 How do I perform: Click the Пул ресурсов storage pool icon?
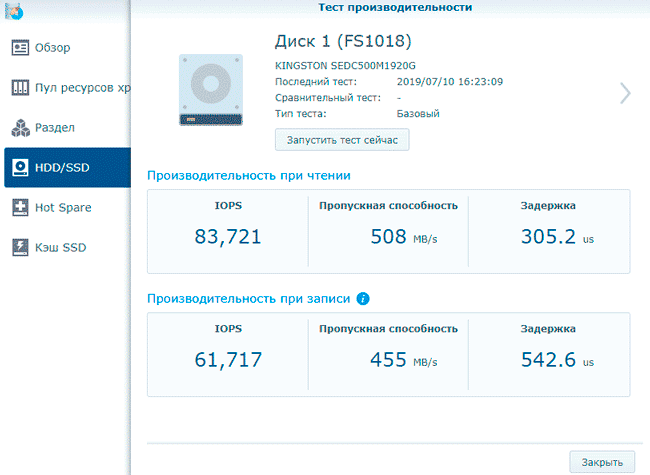pos(20,87)
